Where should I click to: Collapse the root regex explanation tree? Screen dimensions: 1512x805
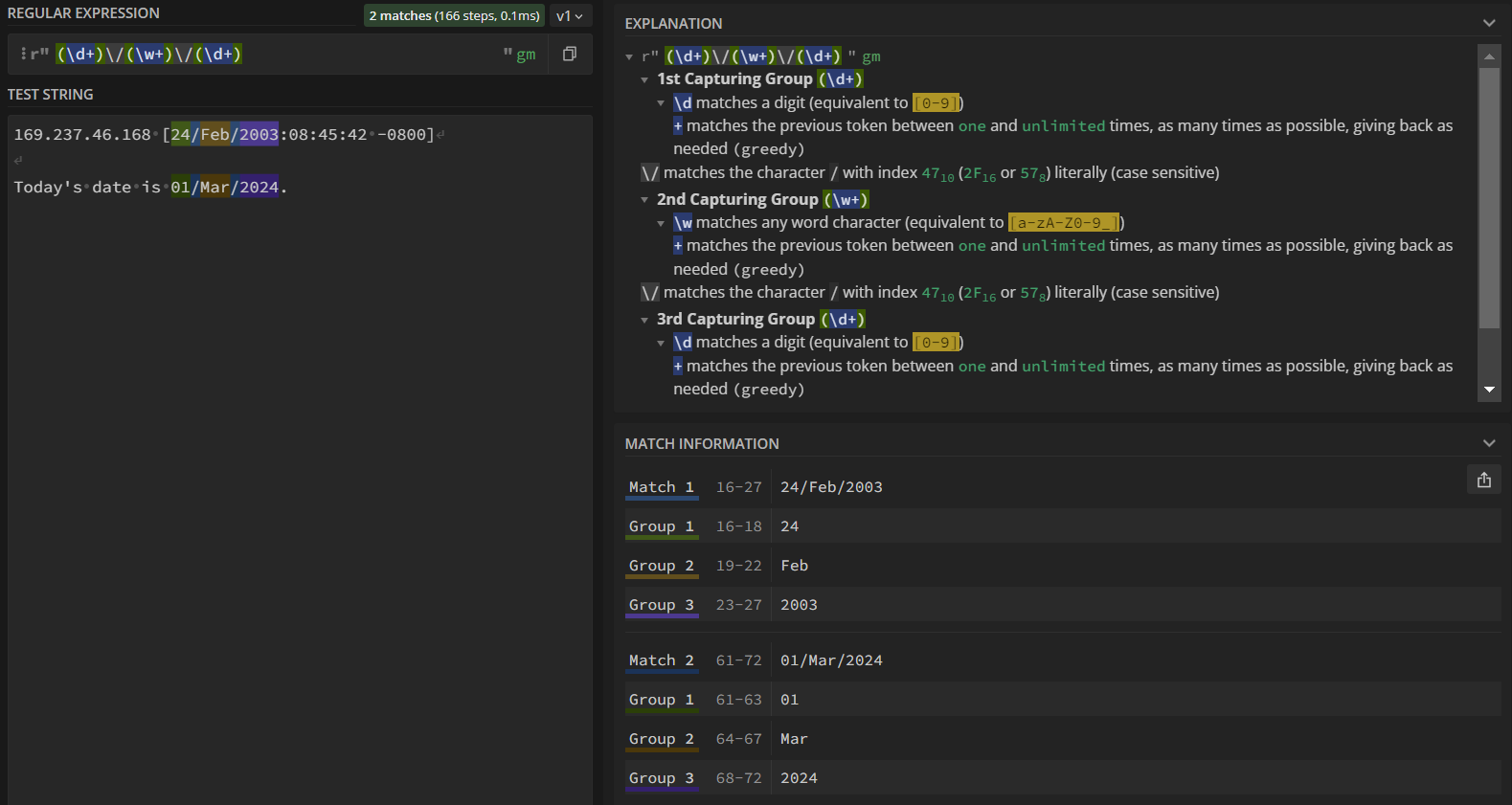(x=629, y=57)
